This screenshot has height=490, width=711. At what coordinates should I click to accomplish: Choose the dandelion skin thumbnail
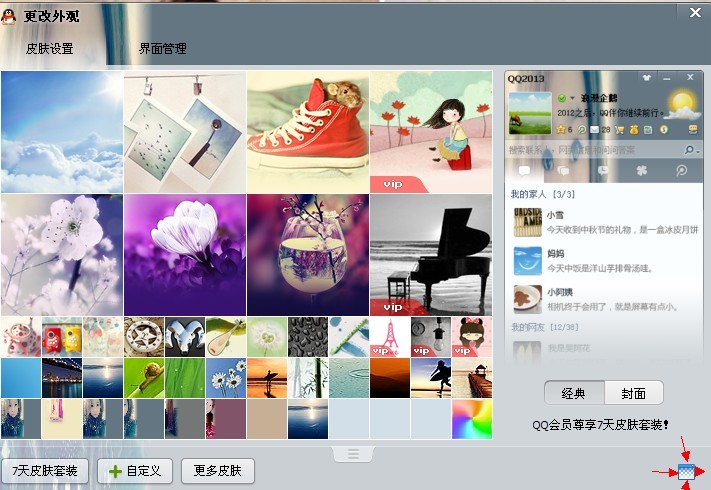click(x=267, y=337)
